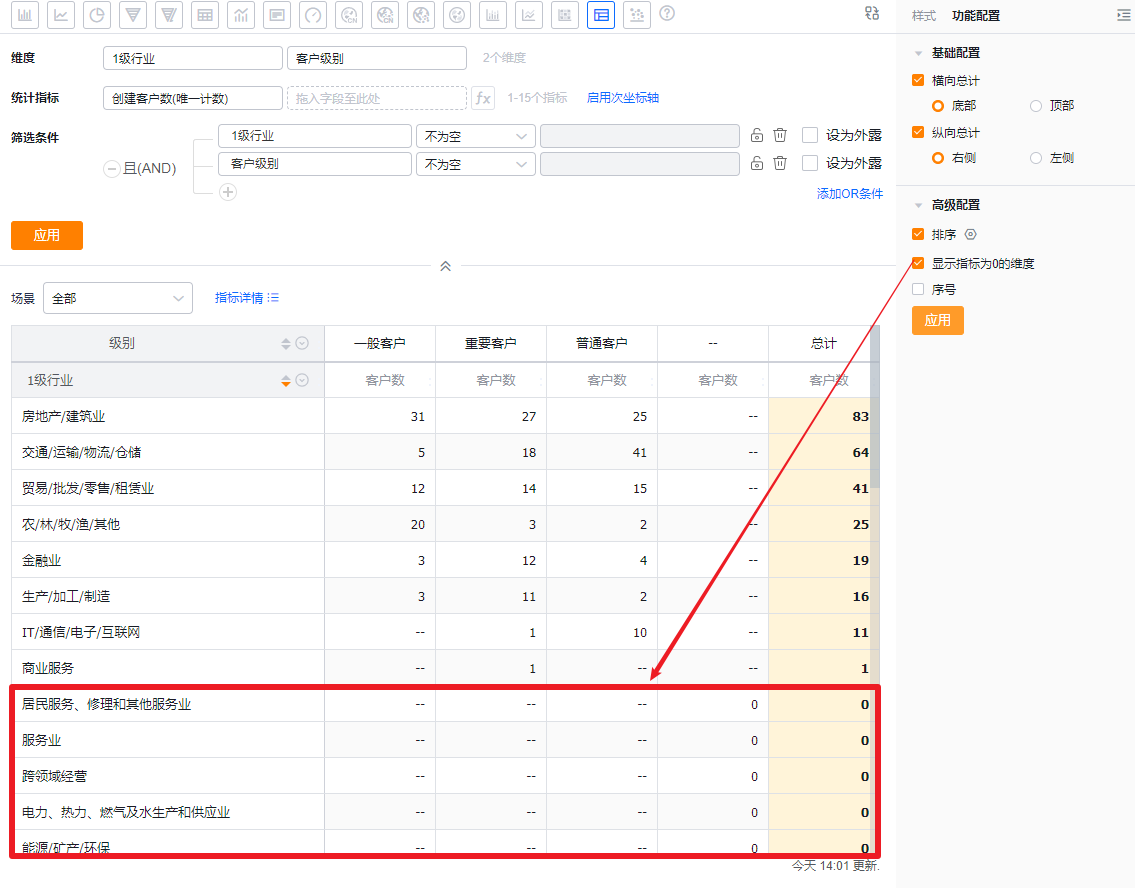
Task: Select the highlighted blue cross-table icon
Action: [x=601, y=14]
